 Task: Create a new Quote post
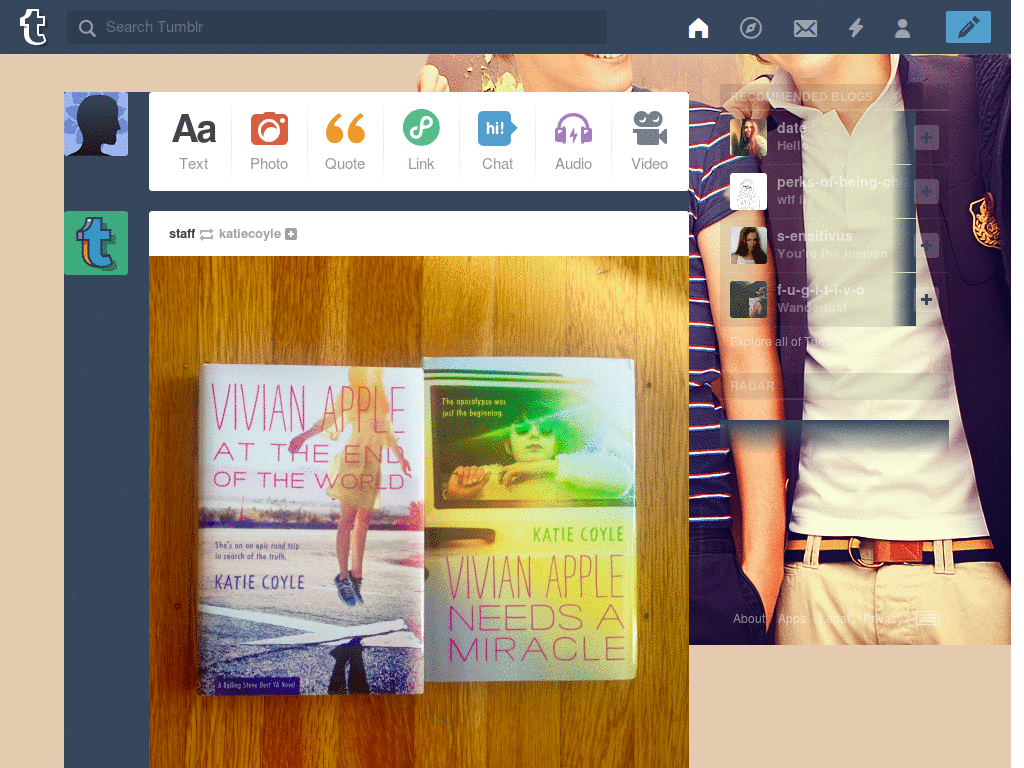pos(345,141)
